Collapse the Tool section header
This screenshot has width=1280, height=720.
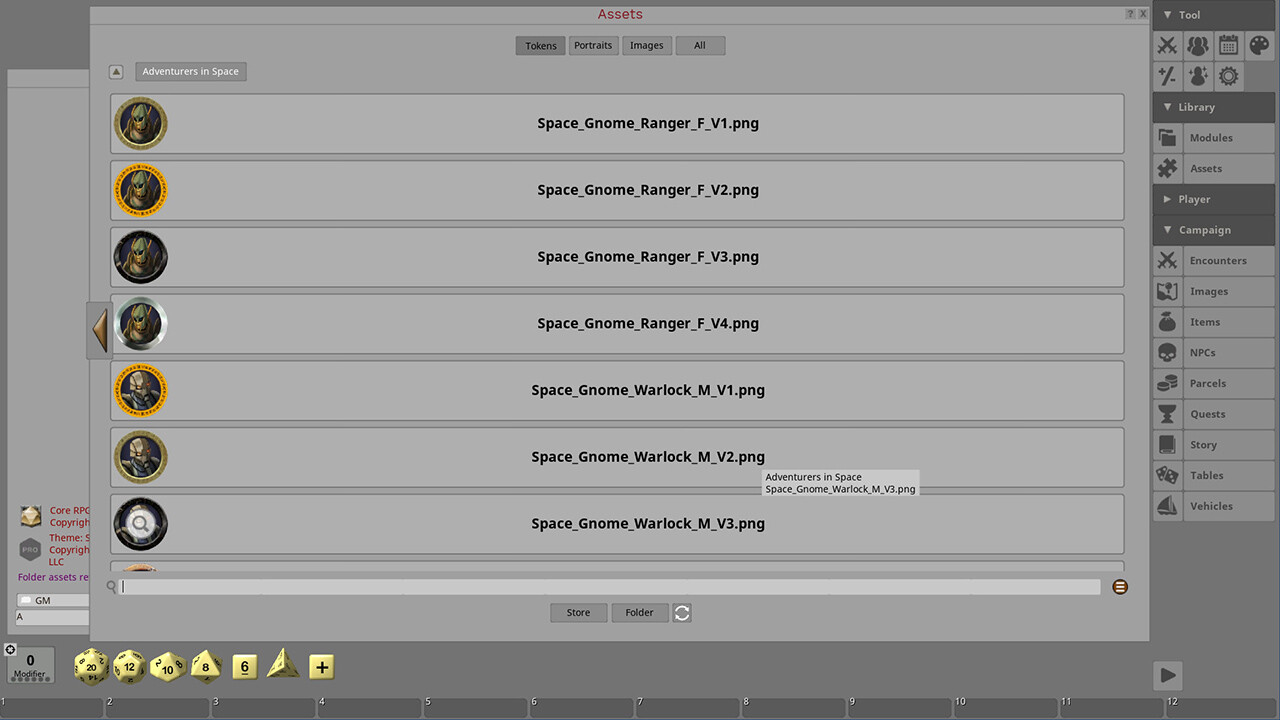(1189, 15)
